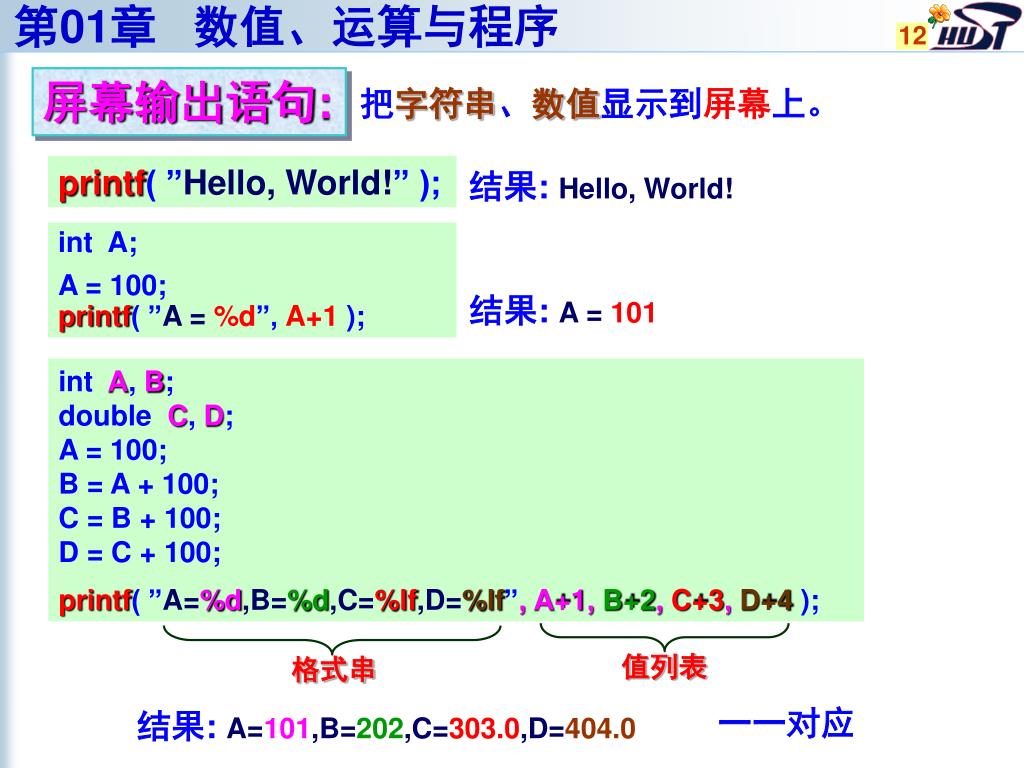Select the 屏幕输出语句 heading box

point(189,103)
